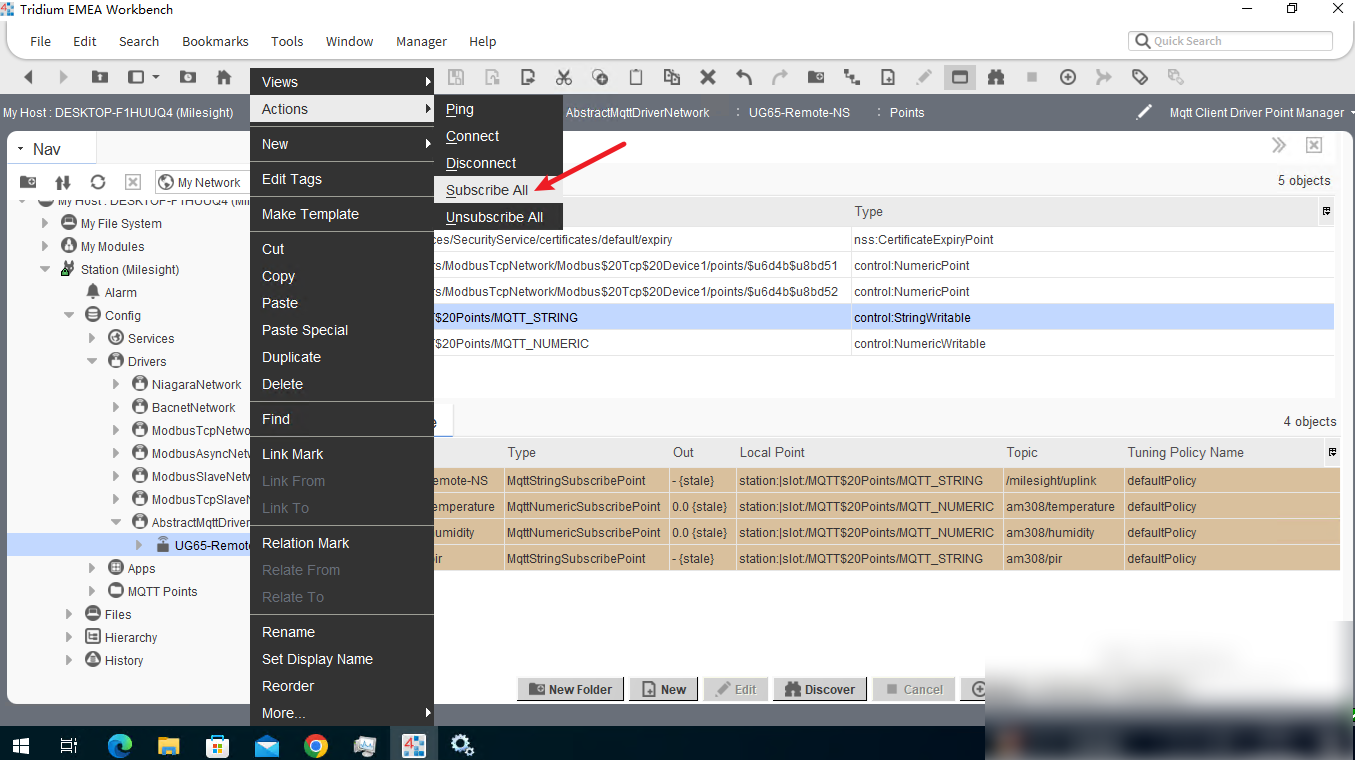The height and width of the screenshot is (760, 1355).
Task: Click the duplicate toolbar icon
Action: pyautogui.click(x=672, y=77)
